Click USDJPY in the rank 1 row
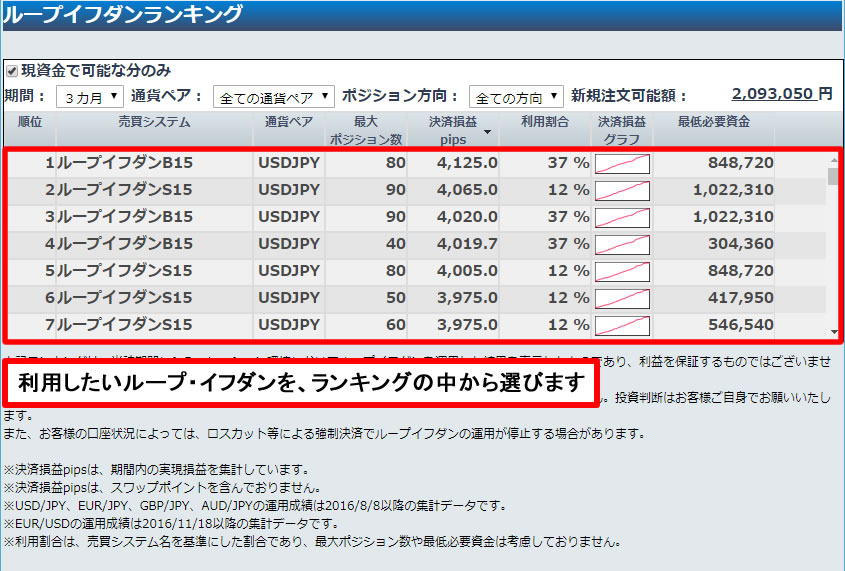 click(289, 163)
